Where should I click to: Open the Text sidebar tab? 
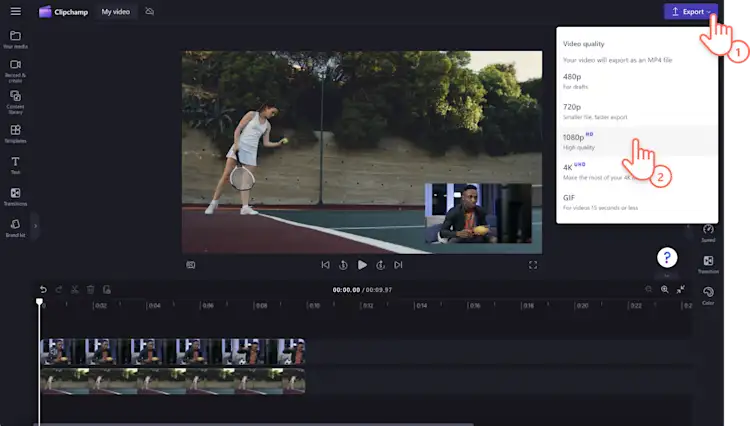[15, 165]
